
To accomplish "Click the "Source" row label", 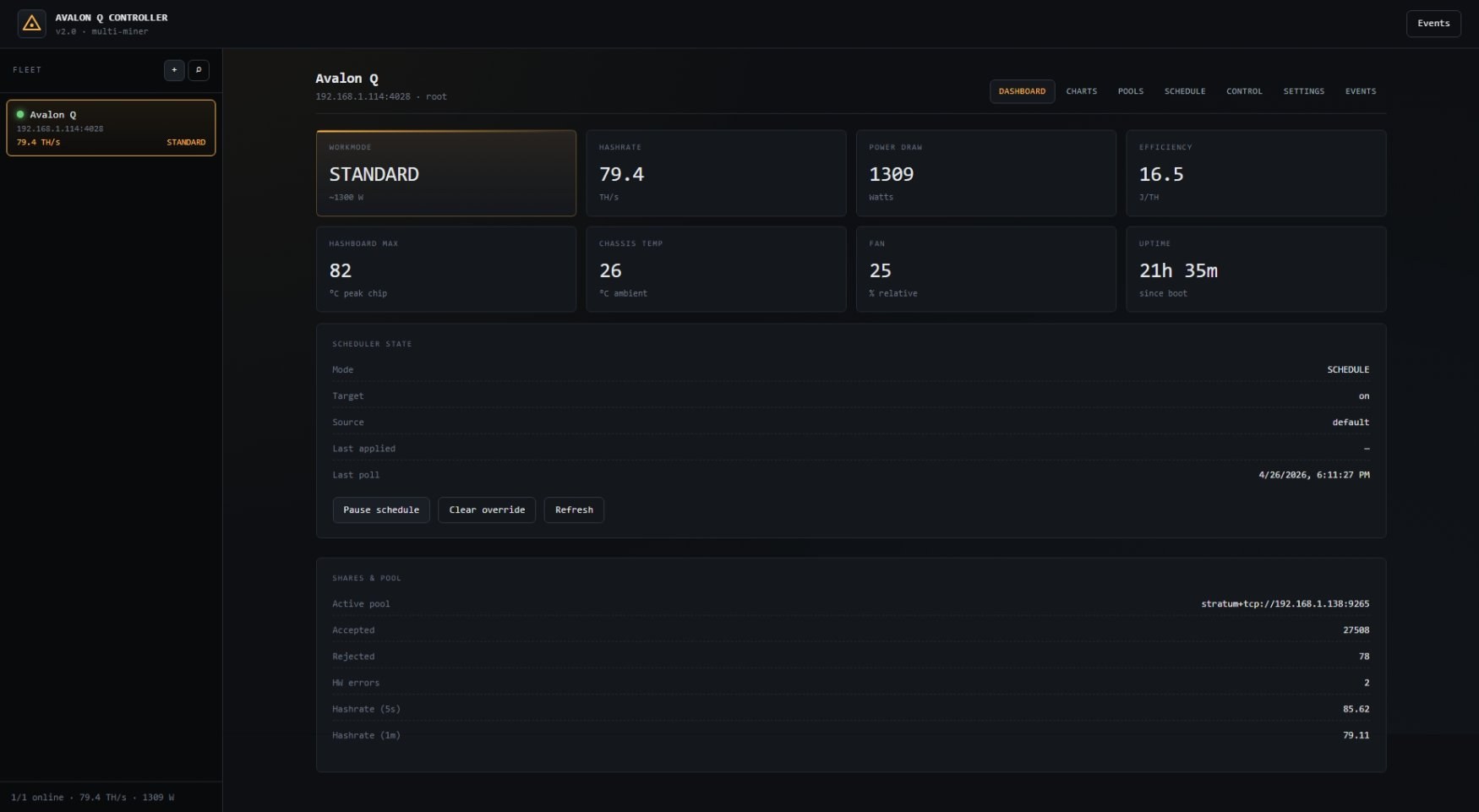I will [347, 422].
